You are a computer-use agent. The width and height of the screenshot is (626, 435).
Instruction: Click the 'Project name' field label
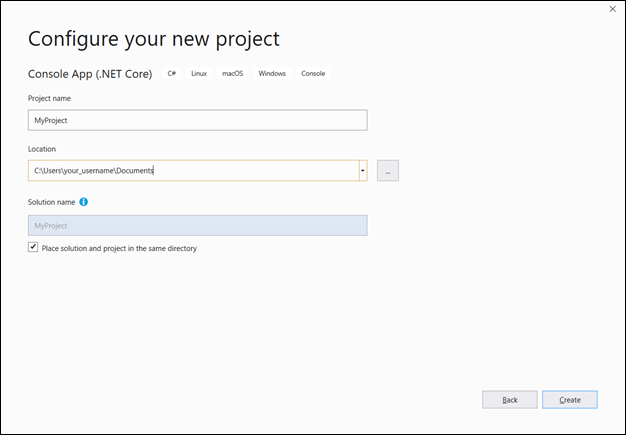49,98
